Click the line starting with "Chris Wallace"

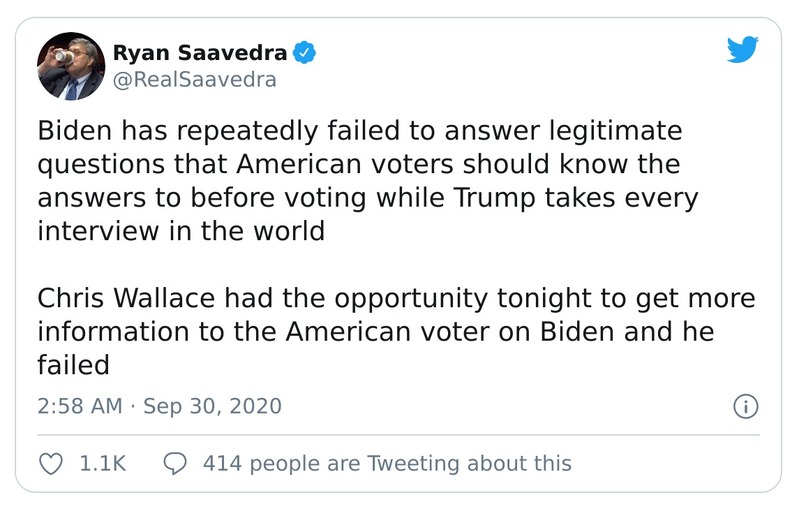396,299
